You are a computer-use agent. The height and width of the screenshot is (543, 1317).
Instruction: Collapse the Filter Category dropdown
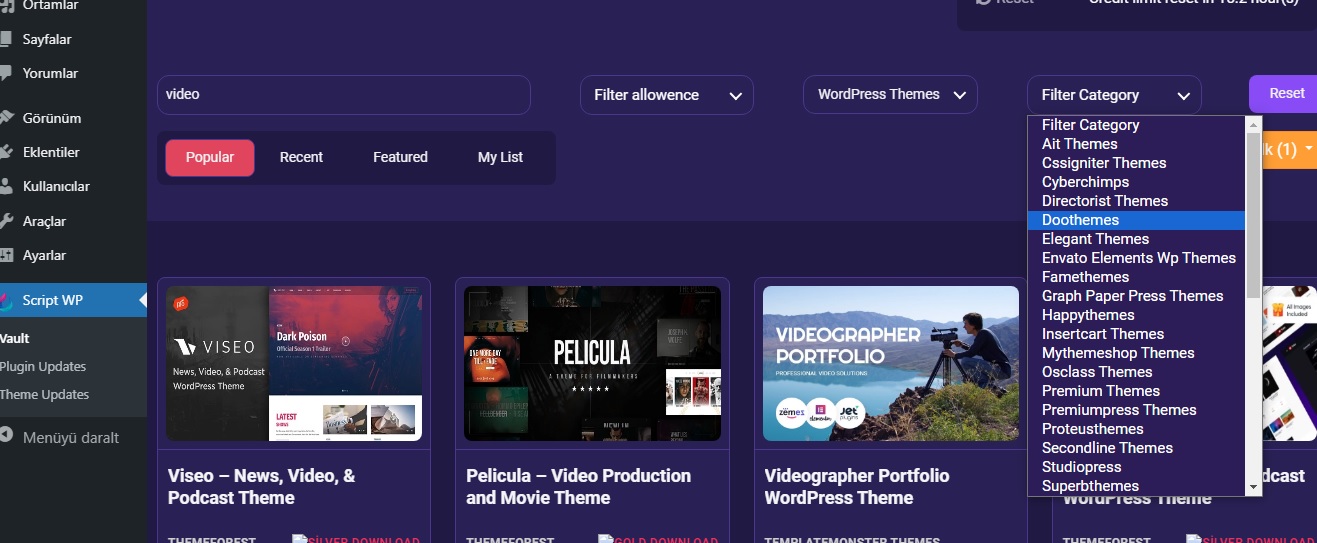1114,95
